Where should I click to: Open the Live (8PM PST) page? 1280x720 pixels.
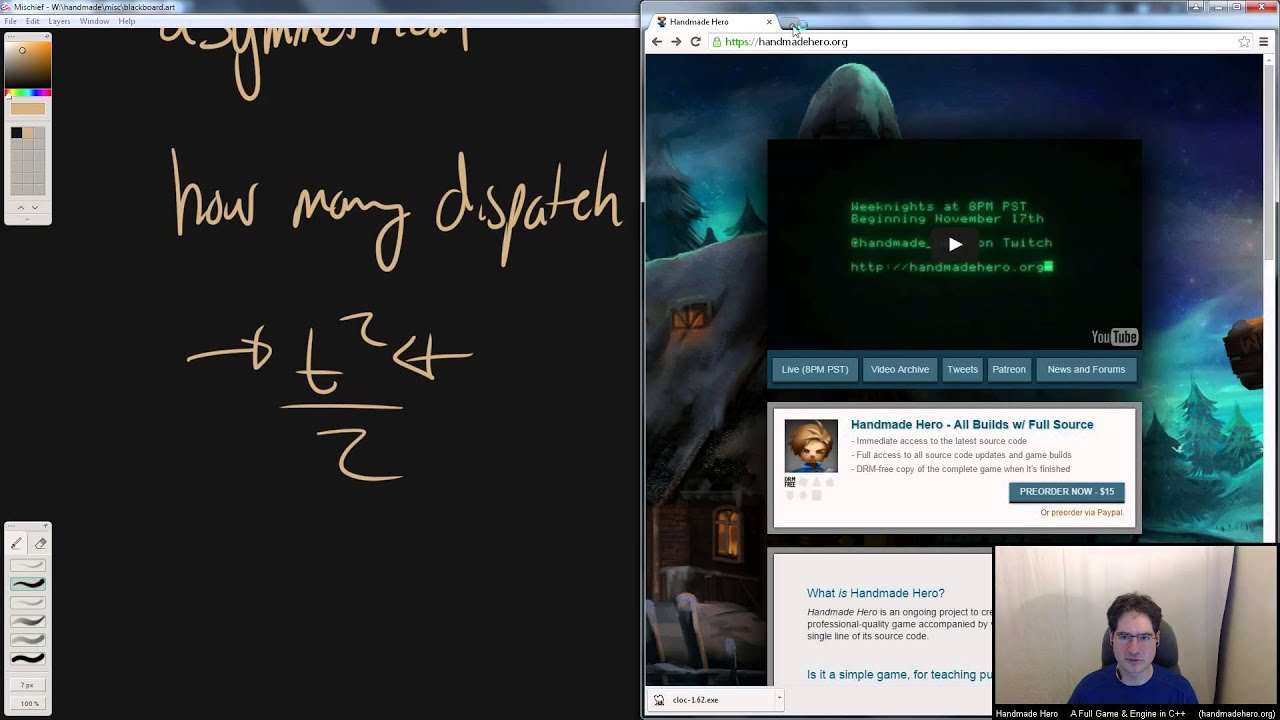pyautogui.click(x=815, y=370)
